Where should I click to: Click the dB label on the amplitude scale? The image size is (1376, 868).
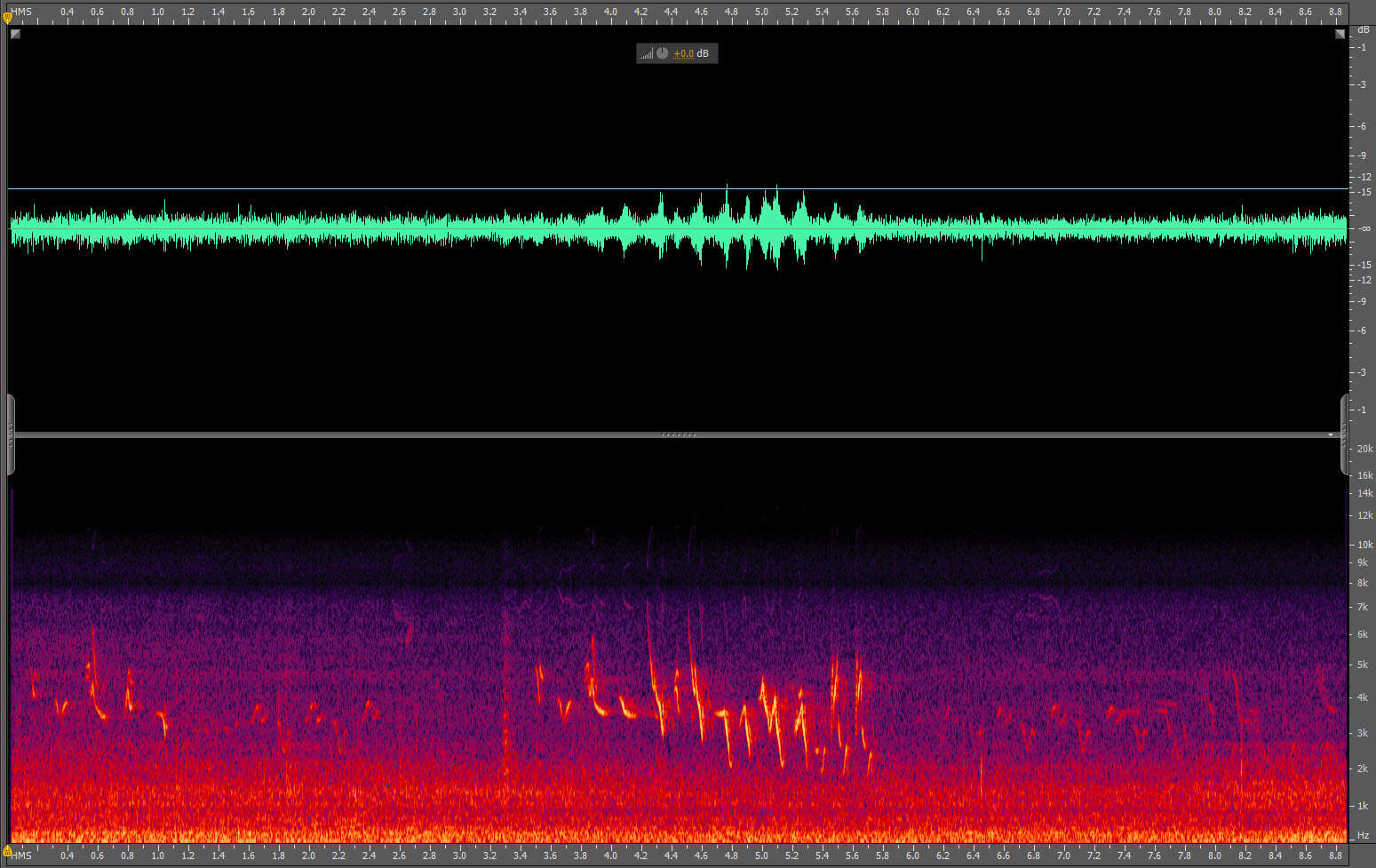tap(1364, 30)
